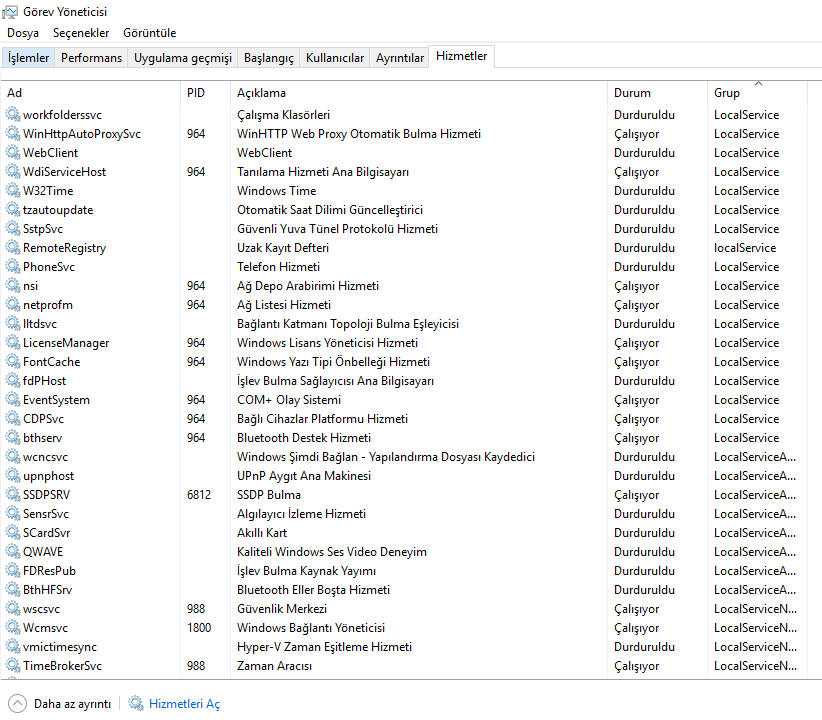Image resolution: width=822 pixels, height=720 pixels.
Task: Click the icon beside SSDPSRV service
Action: click(13, 495)
